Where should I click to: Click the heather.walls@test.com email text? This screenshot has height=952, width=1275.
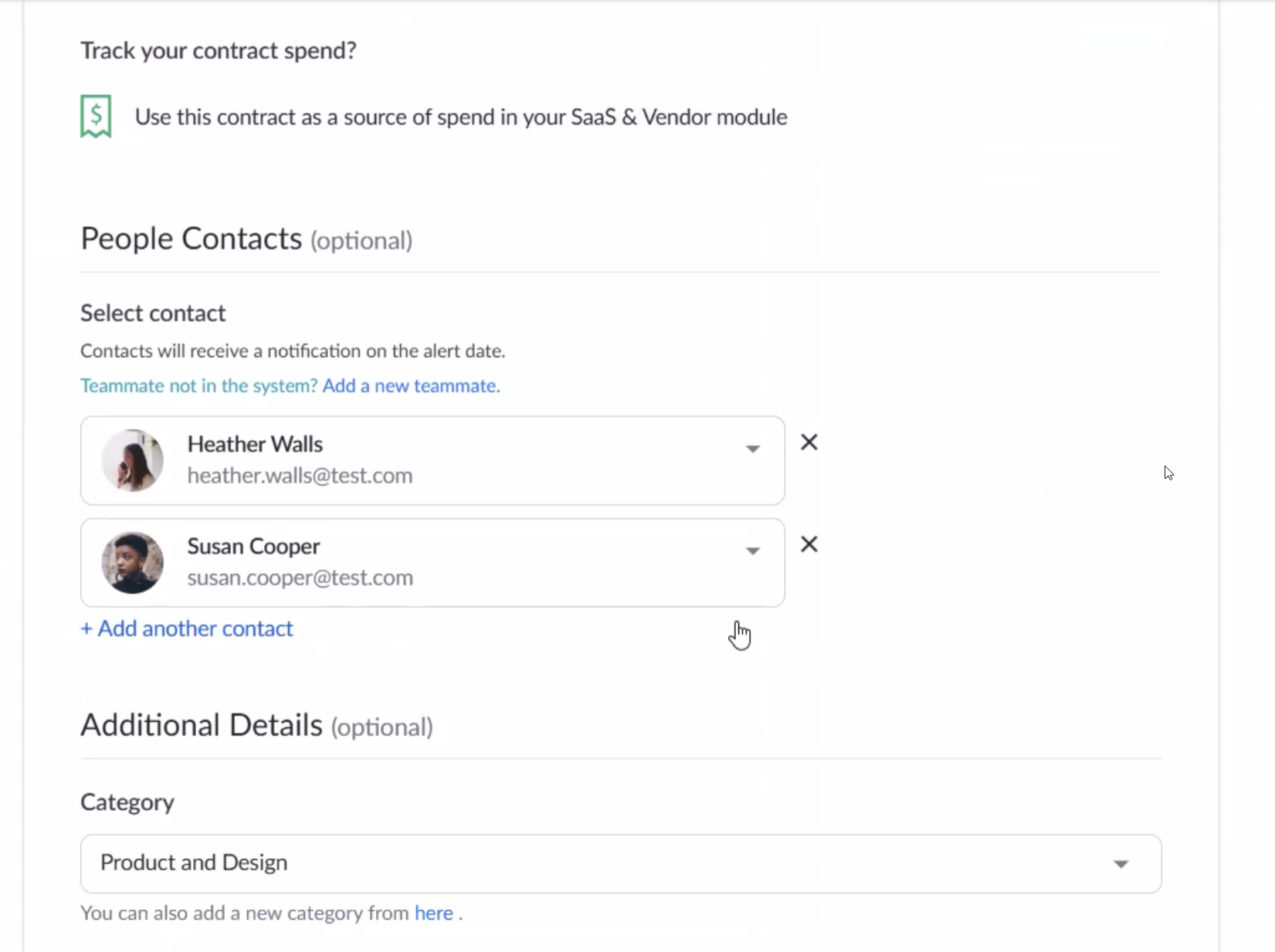300,476
